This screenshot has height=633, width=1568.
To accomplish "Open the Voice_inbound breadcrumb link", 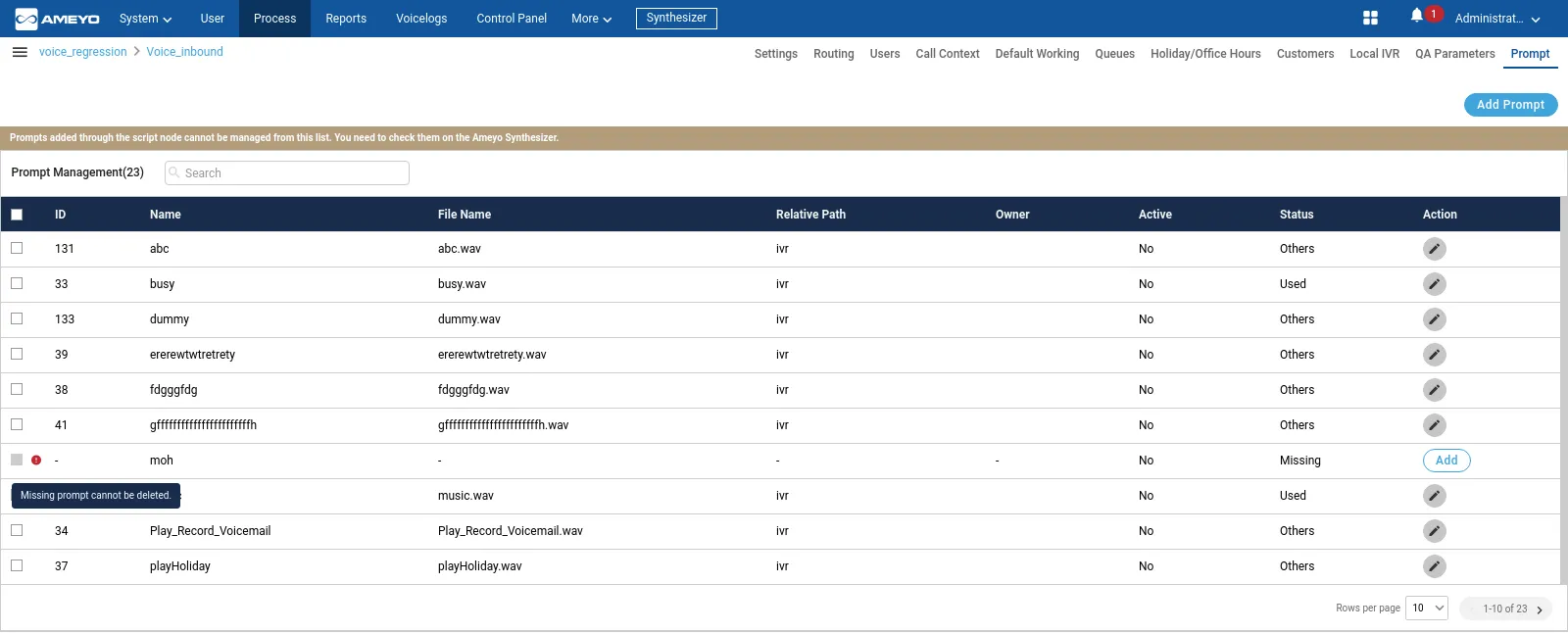I will pos(185,52).
